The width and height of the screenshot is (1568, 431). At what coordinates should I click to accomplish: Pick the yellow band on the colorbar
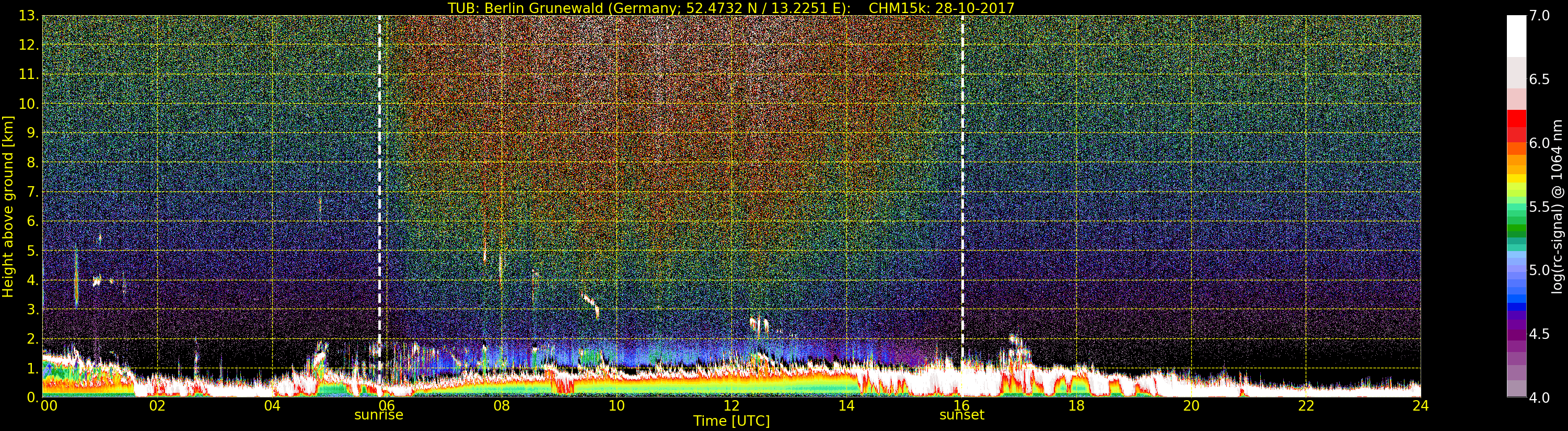click(1516, 179)
